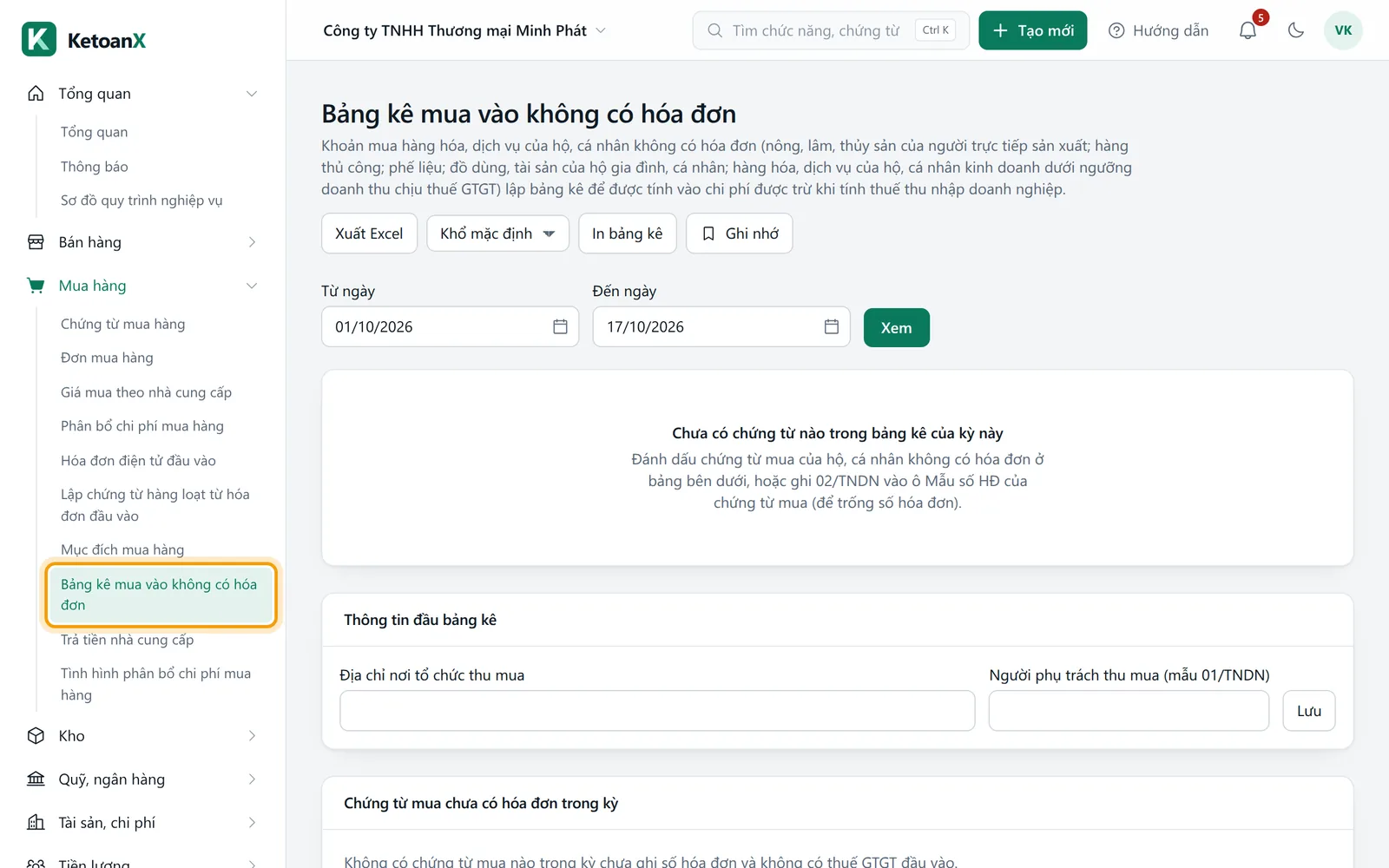The width and height of the screenshot is (1389, 868).
Task: Click the green Xem button
Action: [897, 328]
